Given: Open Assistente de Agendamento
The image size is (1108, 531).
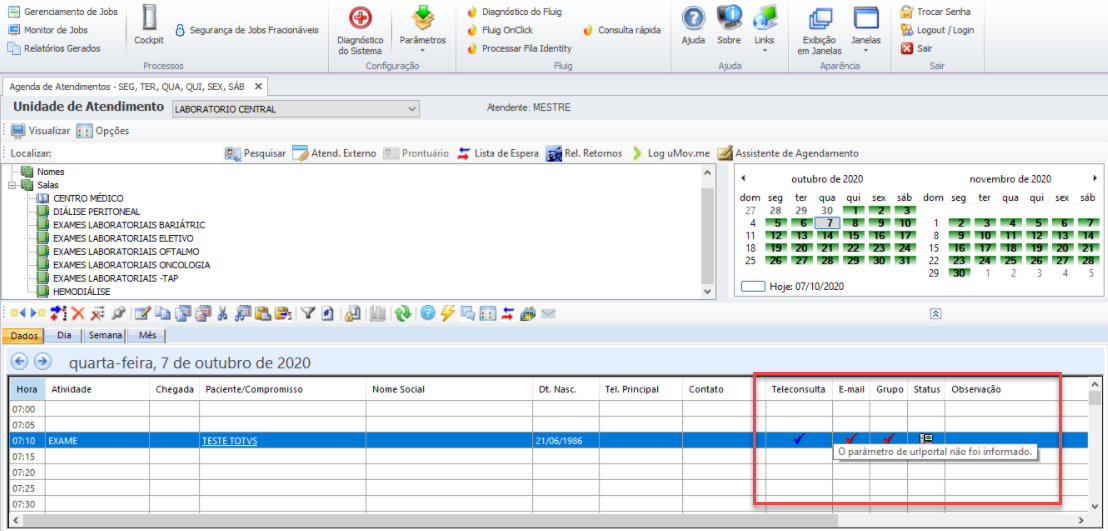Looking at the screenshot, I should pos(788,153).
